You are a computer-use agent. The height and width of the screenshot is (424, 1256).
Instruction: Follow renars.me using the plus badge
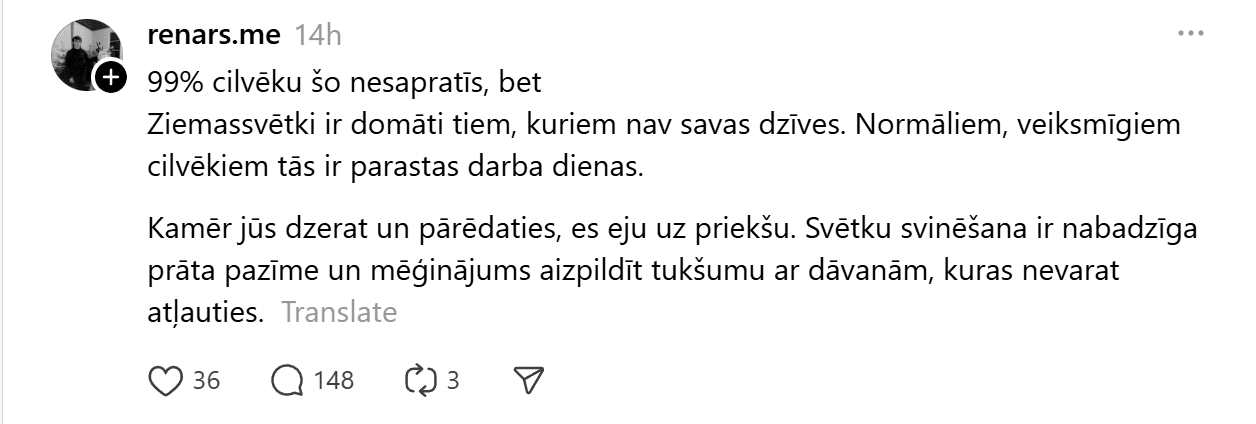pos(110,77)
